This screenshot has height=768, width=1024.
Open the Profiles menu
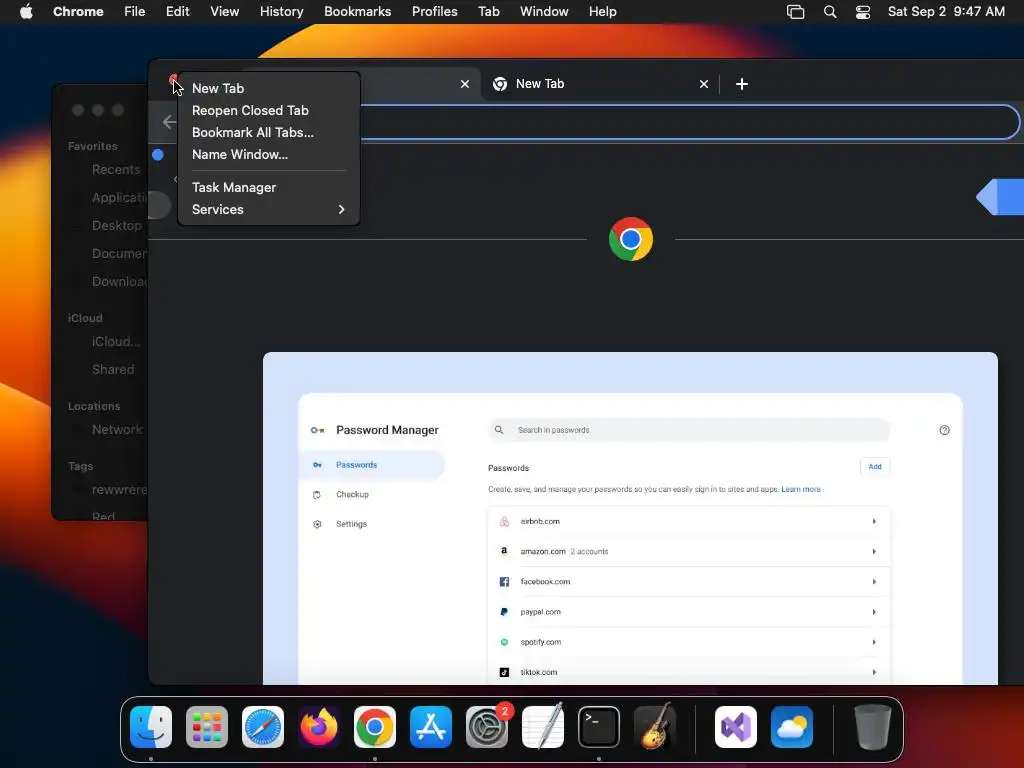[434, 11]
